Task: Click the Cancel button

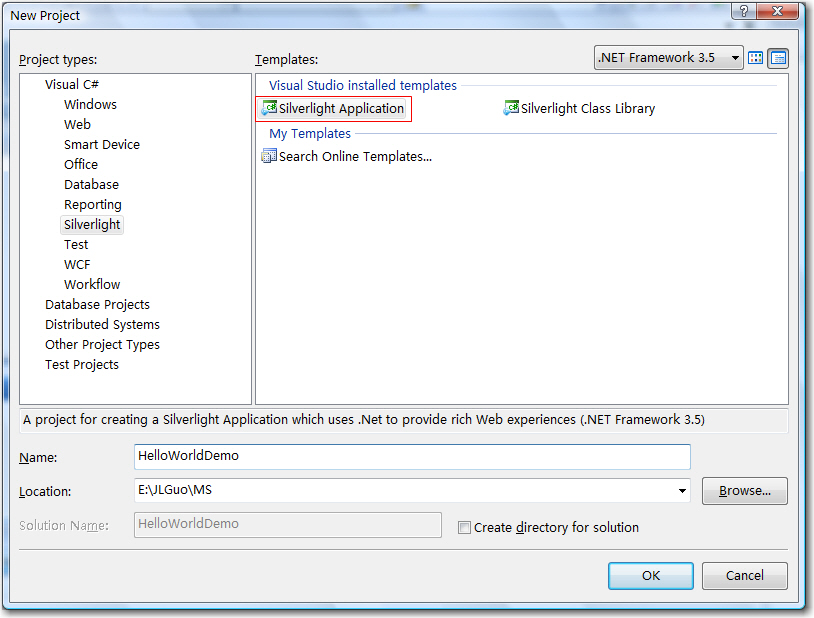Action: [744, 575]
